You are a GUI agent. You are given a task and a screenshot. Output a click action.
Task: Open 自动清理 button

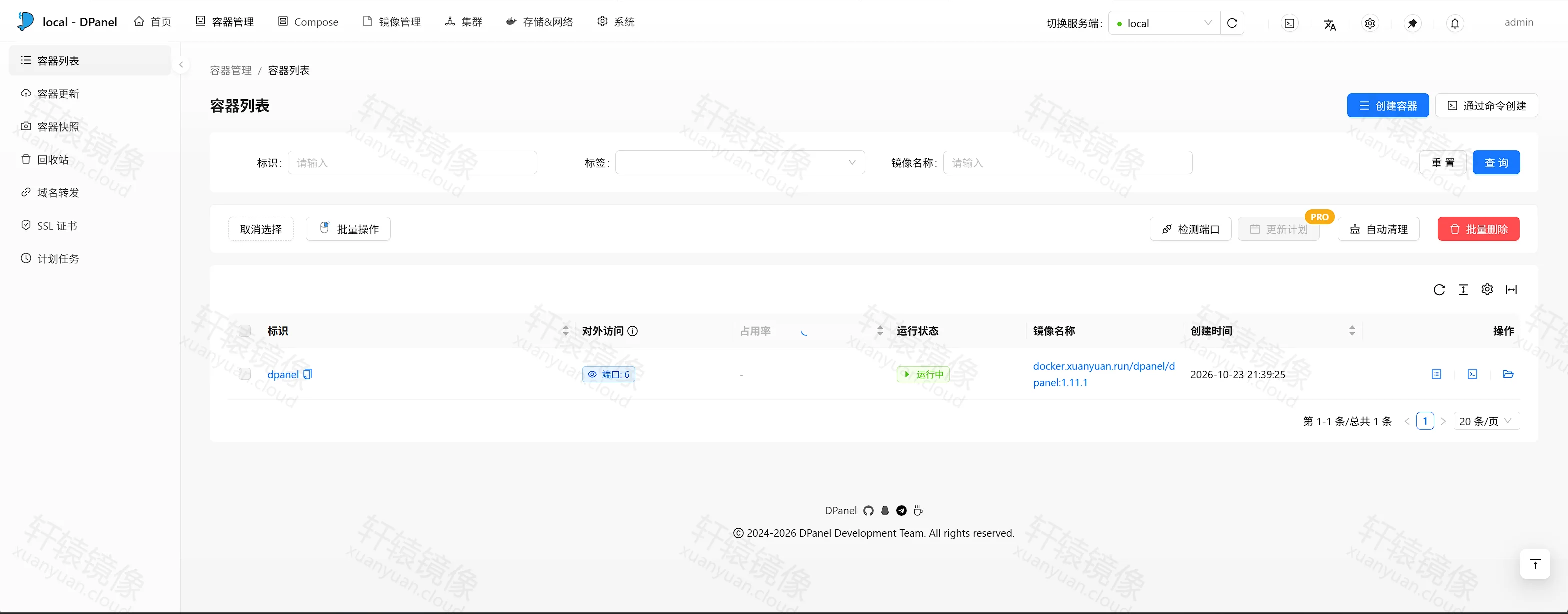click(1378, 229)
